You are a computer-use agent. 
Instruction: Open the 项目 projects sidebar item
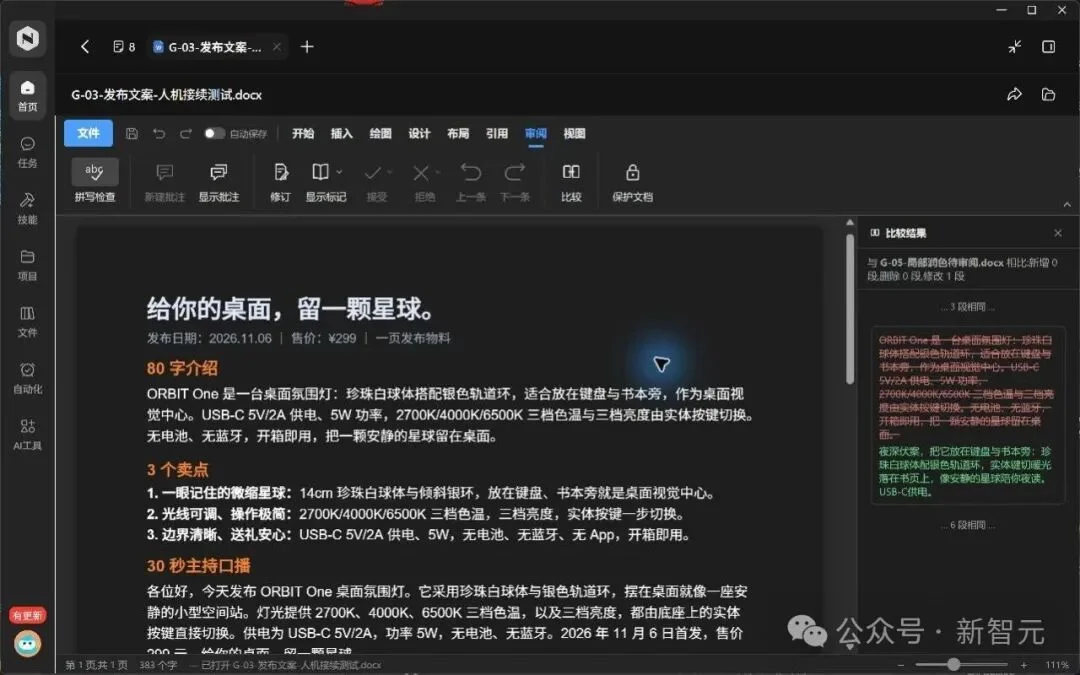(x=28, y=265)
